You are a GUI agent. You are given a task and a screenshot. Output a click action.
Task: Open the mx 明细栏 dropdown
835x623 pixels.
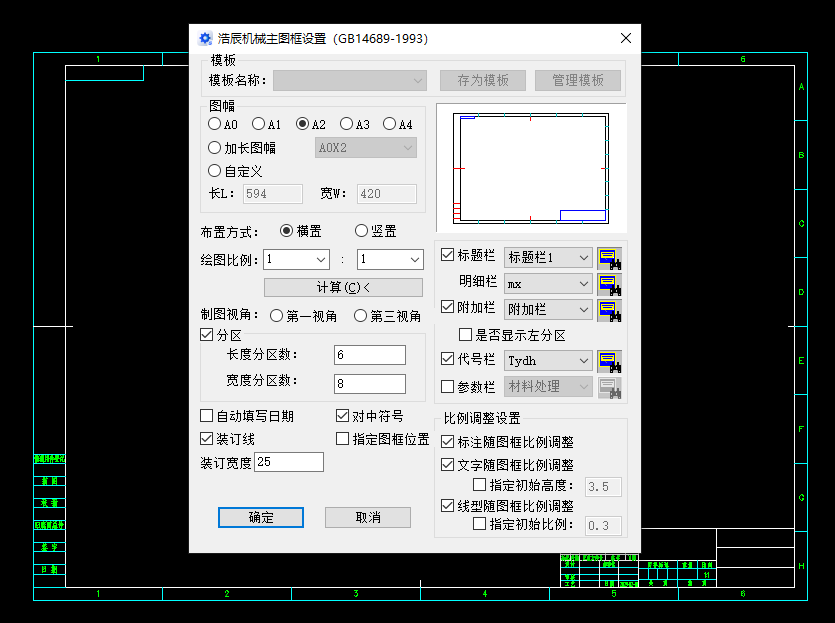click(548, 284)
